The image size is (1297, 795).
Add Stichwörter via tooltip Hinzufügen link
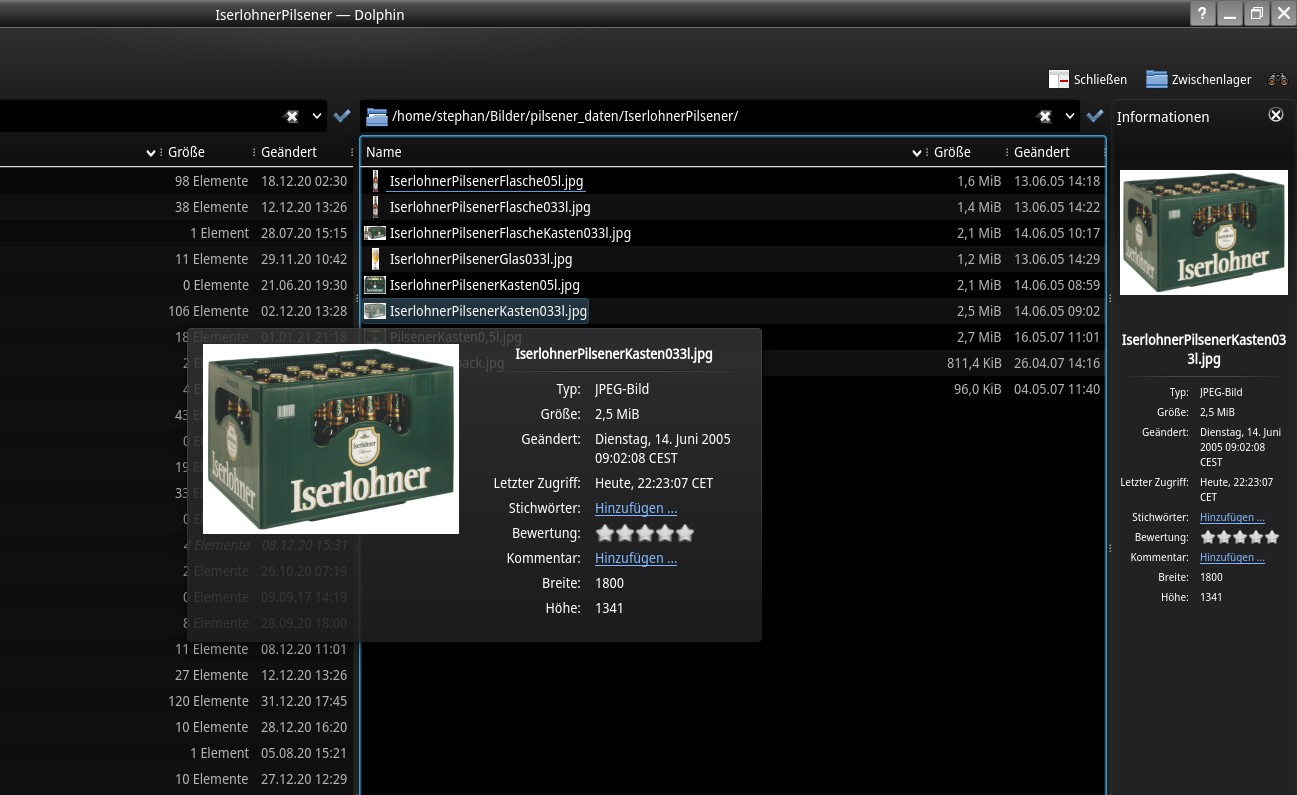coord(636,508)
